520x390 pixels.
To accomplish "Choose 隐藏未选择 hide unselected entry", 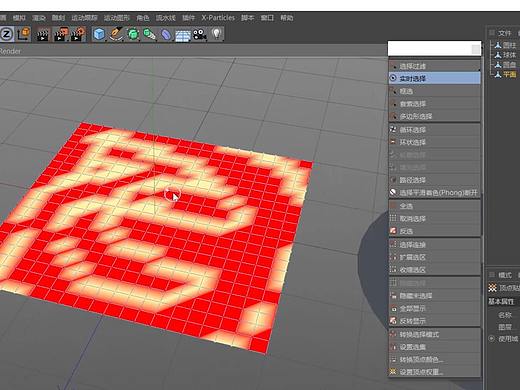I will pyautogui.click(x=435, y=296).
